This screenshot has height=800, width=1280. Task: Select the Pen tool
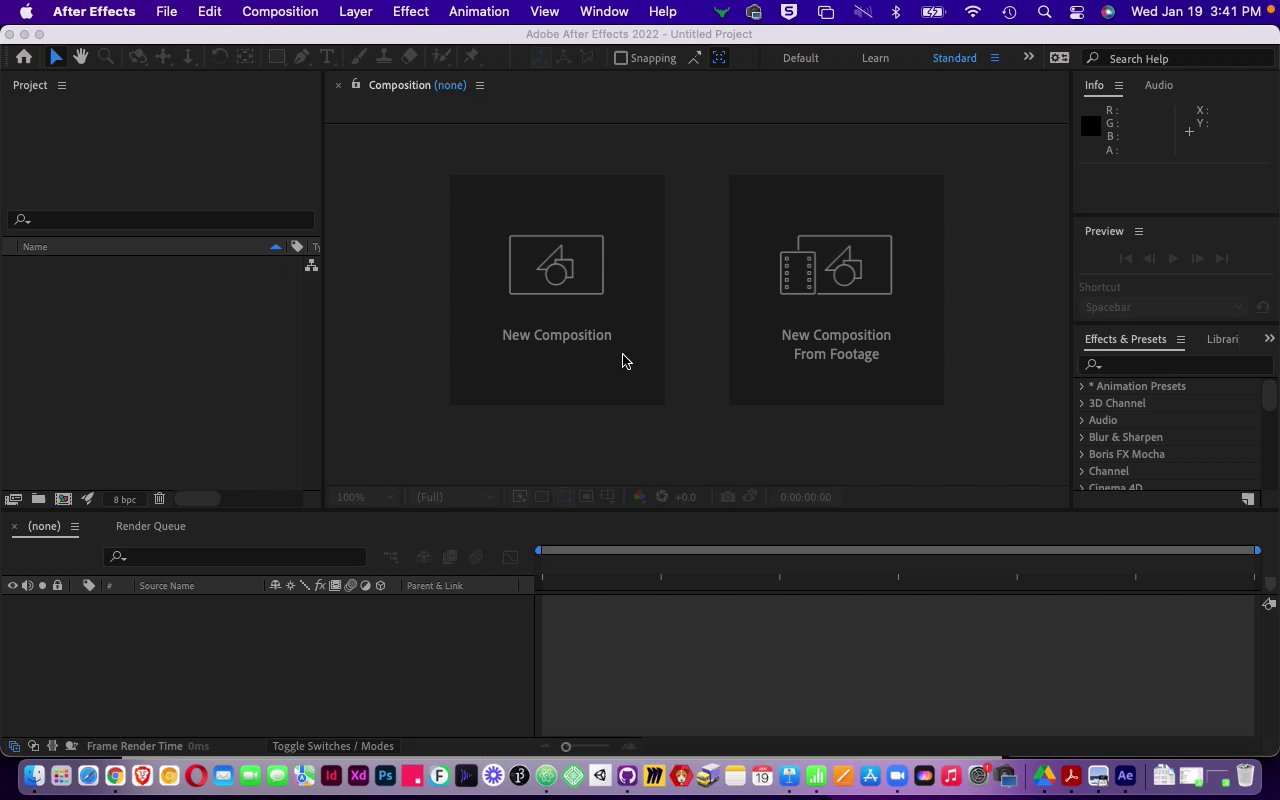pyautogui.click(x=302, y=57)
